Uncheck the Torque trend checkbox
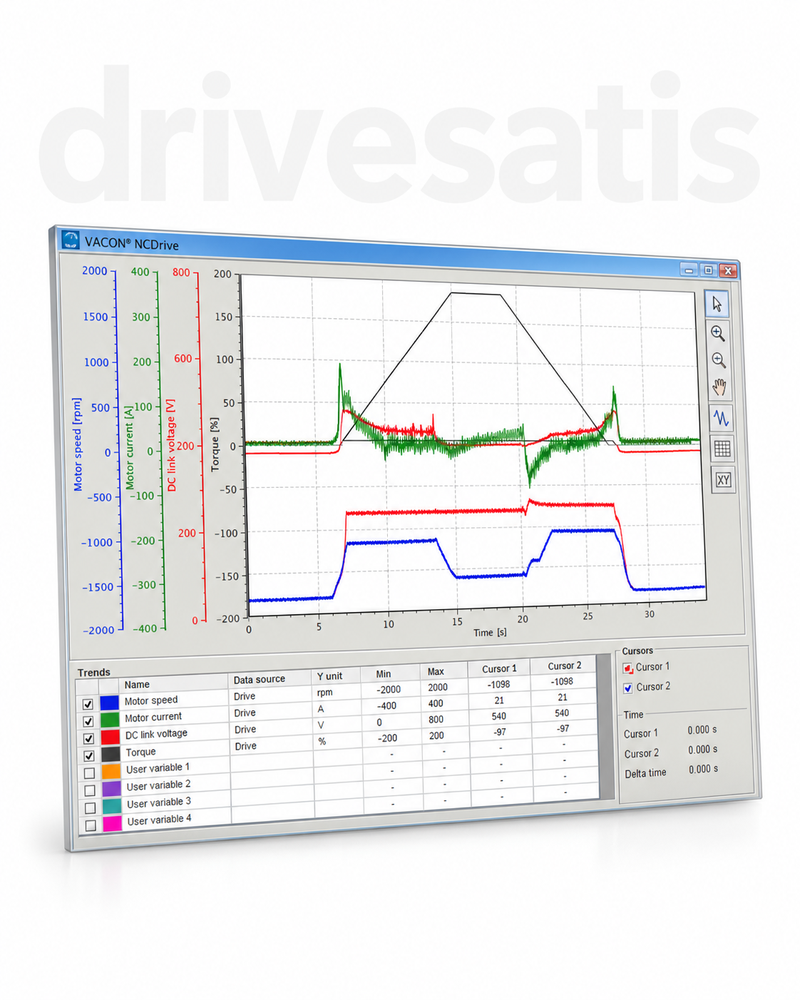800x1000 pixels. [89, 756]
